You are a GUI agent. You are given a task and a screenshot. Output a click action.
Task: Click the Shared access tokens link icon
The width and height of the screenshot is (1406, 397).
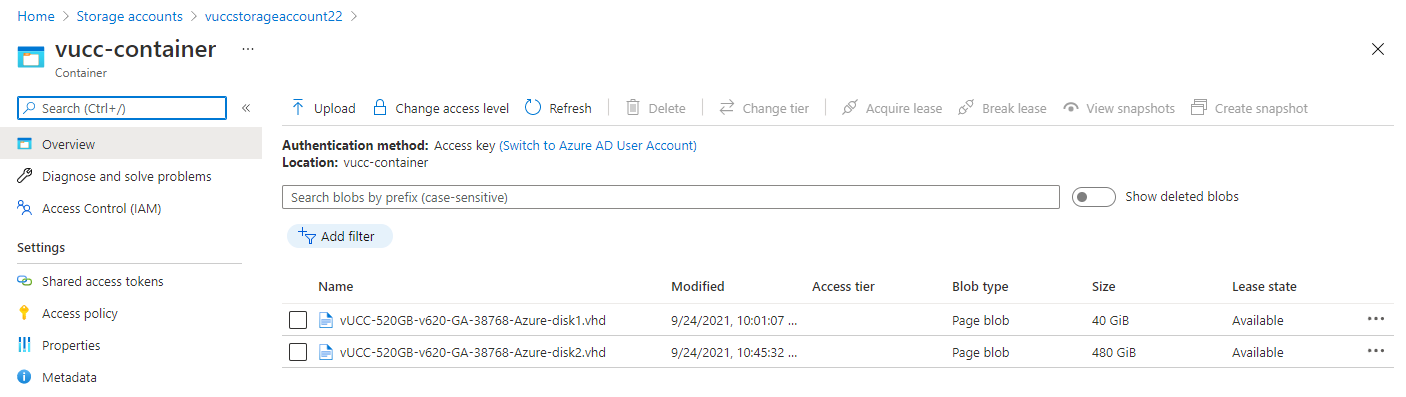click(25, 281)
